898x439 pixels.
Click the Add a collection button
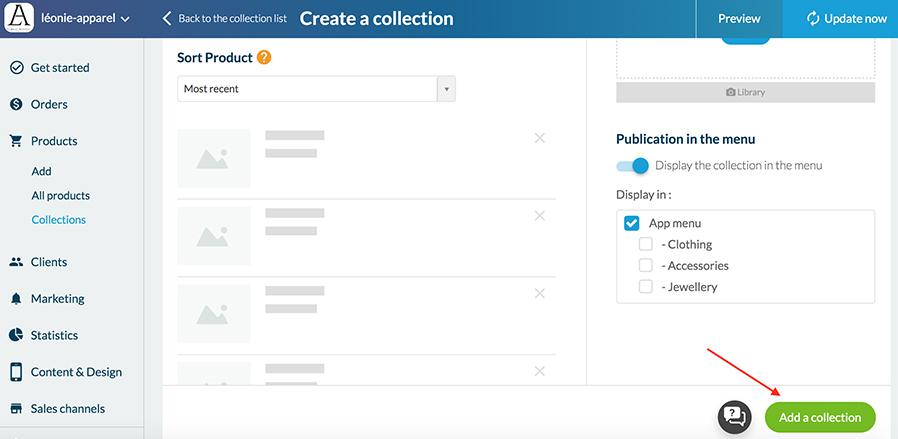click(820, 417)
